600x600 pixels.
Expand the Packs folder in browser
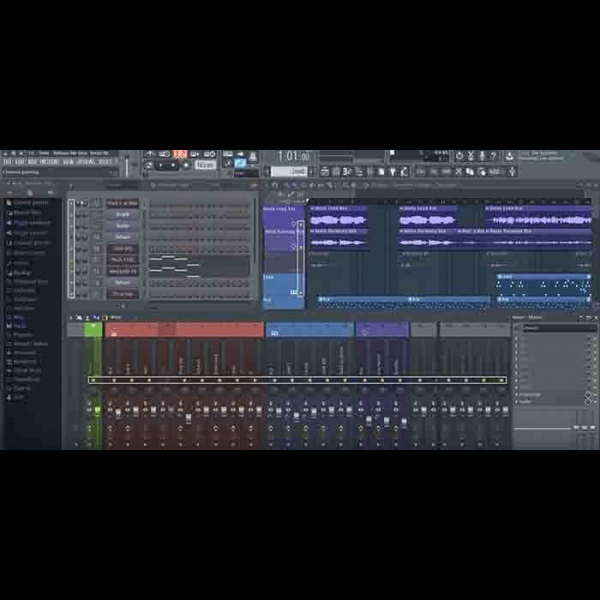pos(20,325)
